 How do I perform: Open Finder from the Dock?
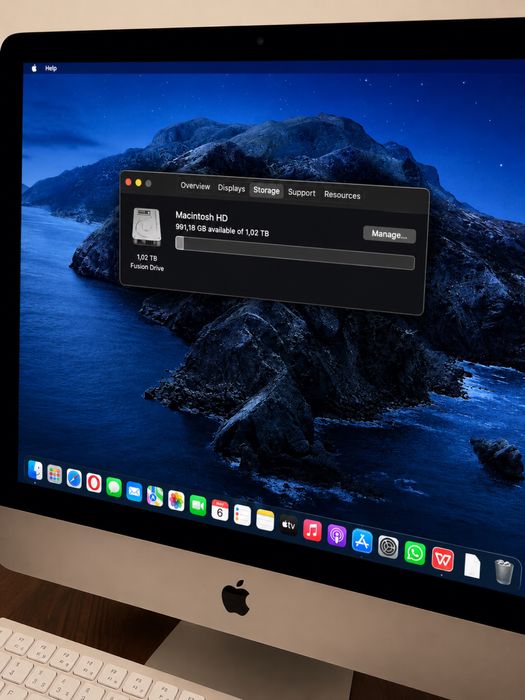35,471
